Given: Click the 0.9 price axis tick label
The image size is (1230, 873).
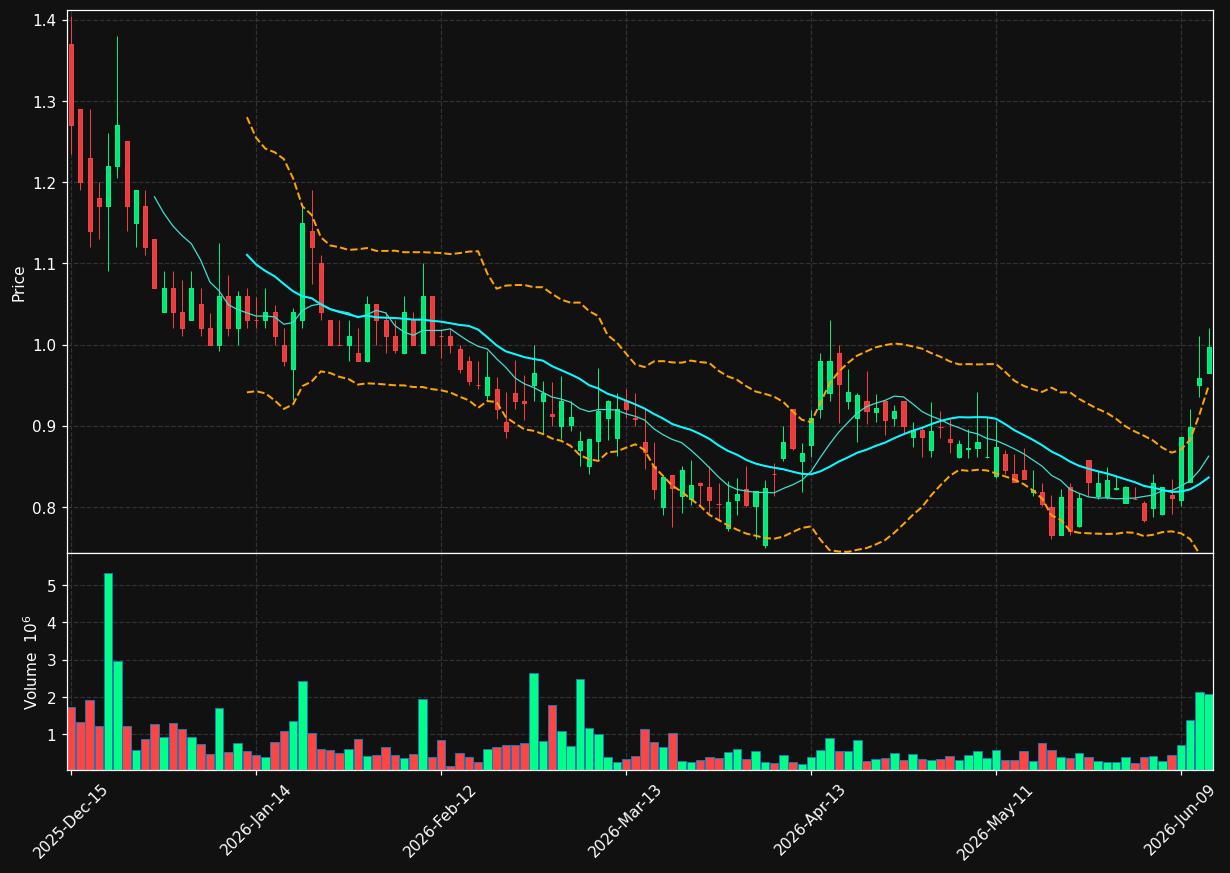Looking at the screenshot, I should coord(45,427).
